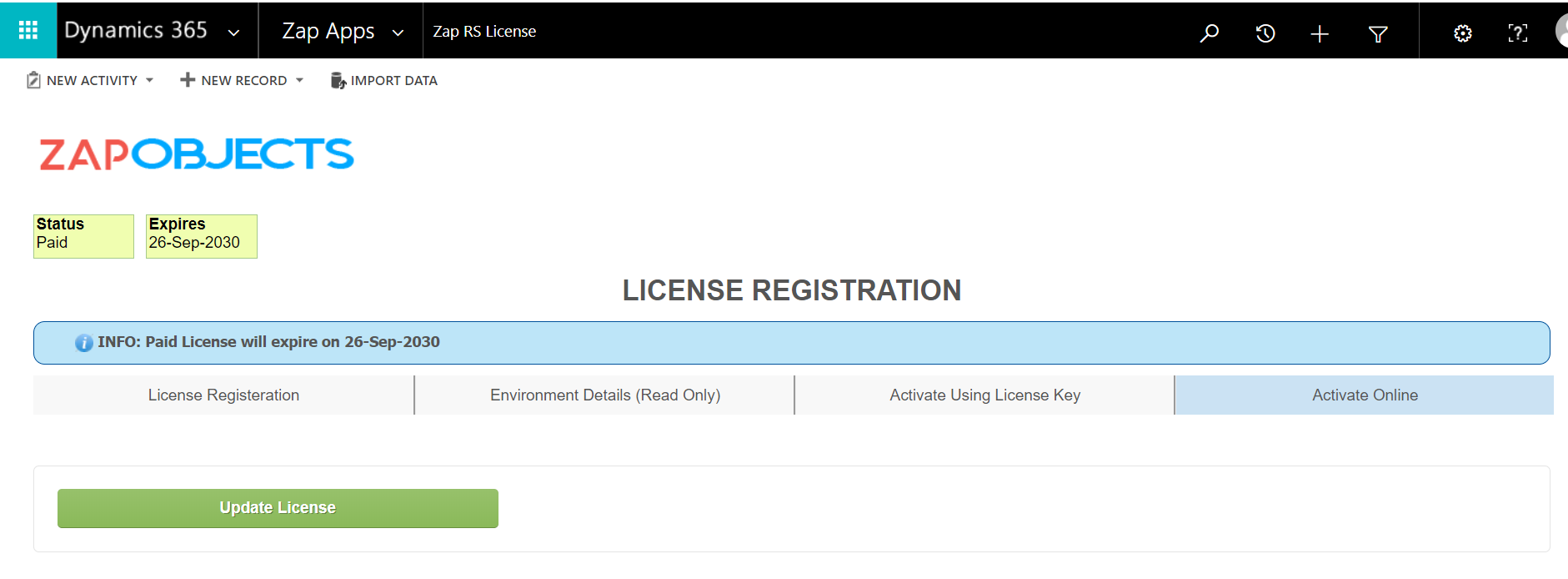Open recently viewed items history icon
The height and width of the screenshot is (579, 1568).
tap(1265, 33)
